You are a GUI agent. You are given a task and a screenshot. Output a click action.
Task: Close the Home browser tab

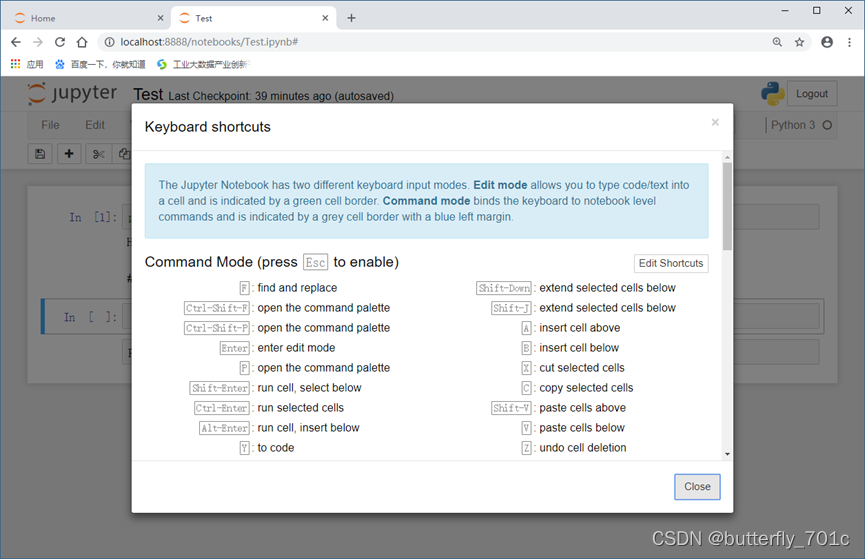click(x=160, y=18)
